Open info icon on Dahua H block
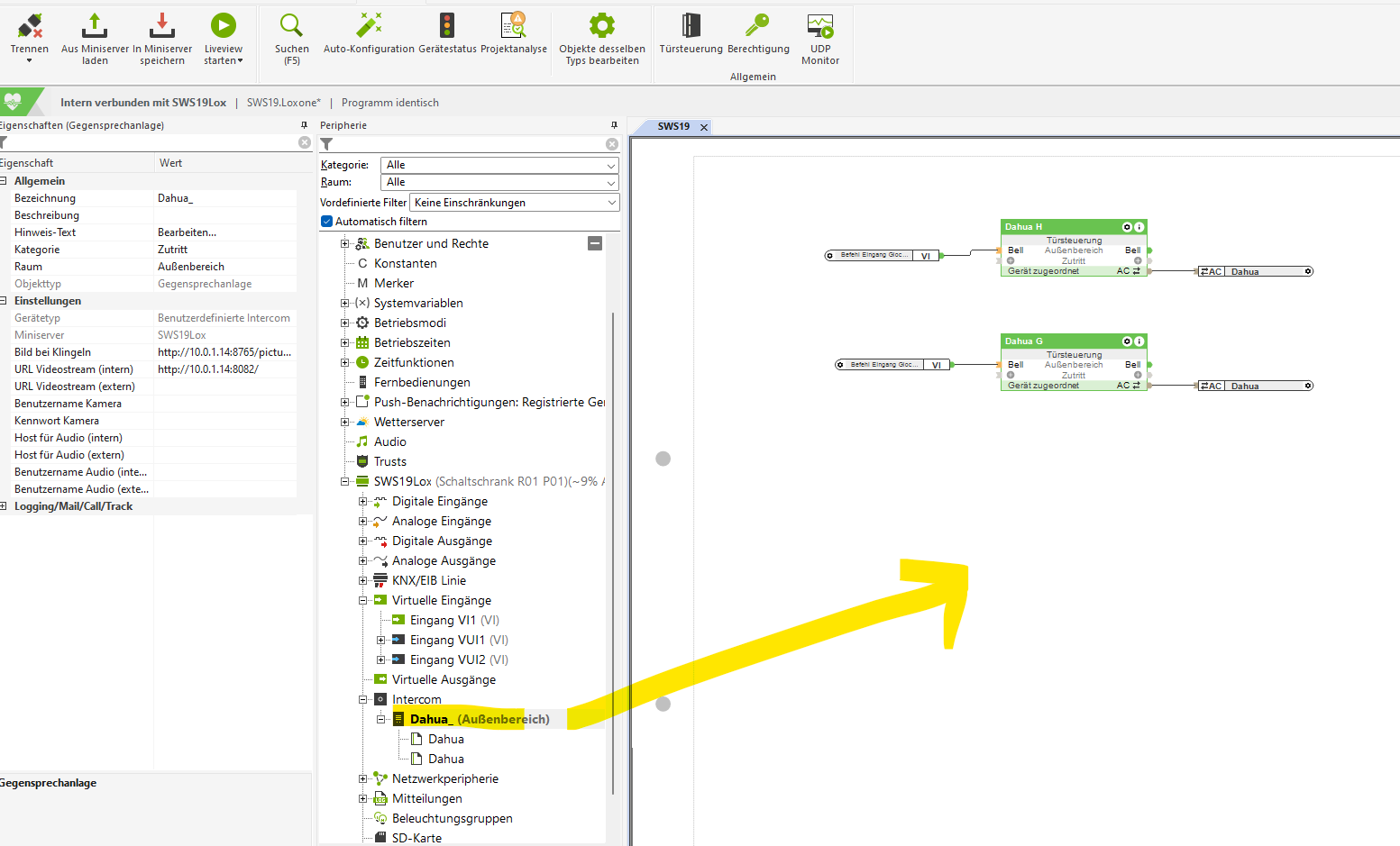Screen dimensions: 1400x846 point(1139,227)
